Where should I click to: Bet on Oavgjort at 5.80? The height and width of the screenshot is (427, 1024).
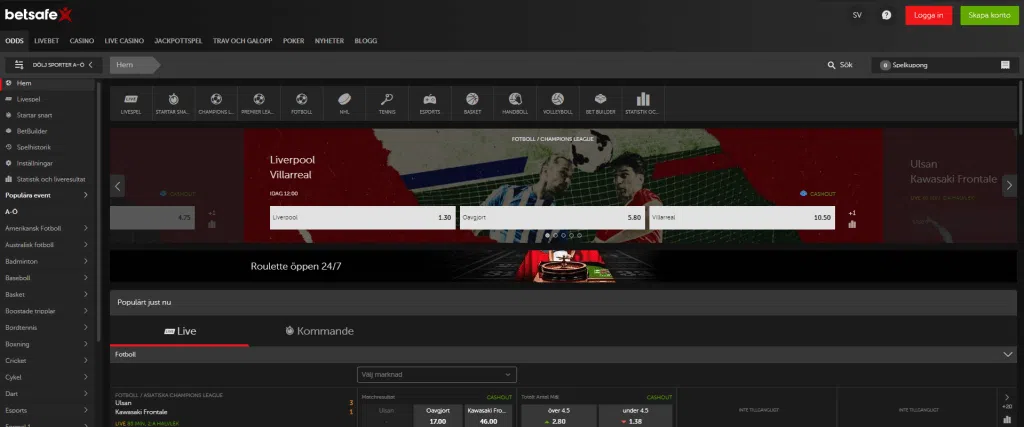[x=552, y=217]
